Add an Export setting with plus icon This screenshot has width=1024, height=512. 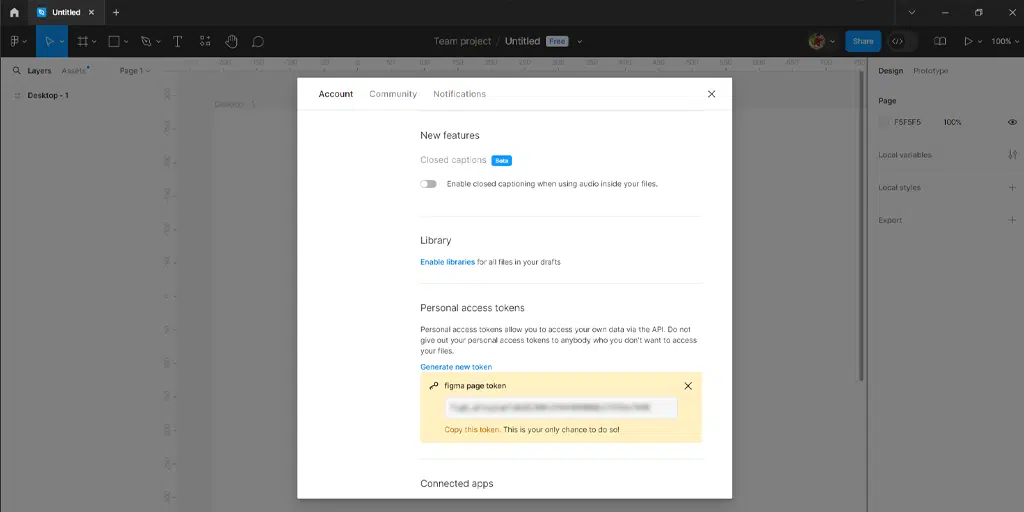(x=1012, y=220)
